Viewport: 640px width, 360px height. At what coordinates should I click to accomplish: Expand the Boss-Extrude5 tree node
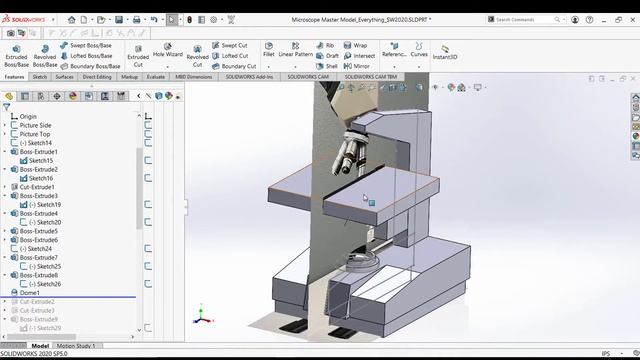point(5,231)
